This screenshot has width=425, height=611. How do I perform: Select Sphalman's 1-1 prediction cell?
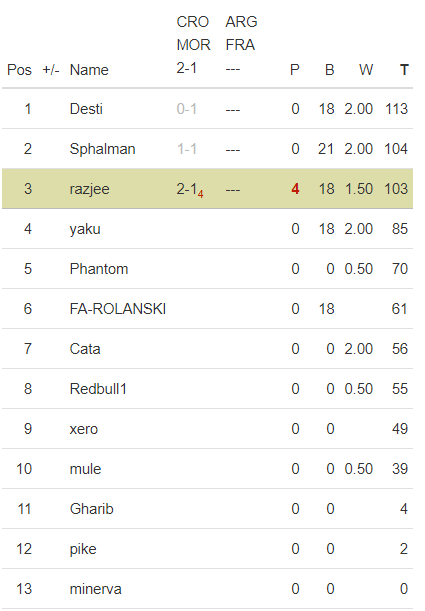pos(187,149)
